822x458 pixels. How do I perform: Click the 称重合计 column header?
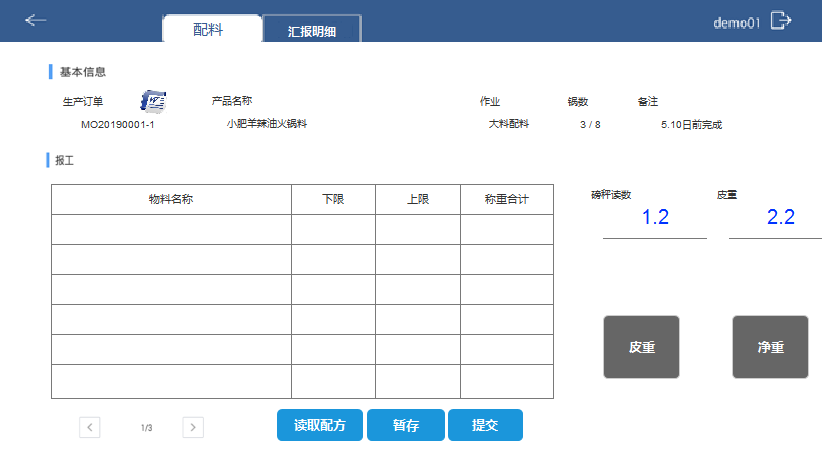[506, 200]
